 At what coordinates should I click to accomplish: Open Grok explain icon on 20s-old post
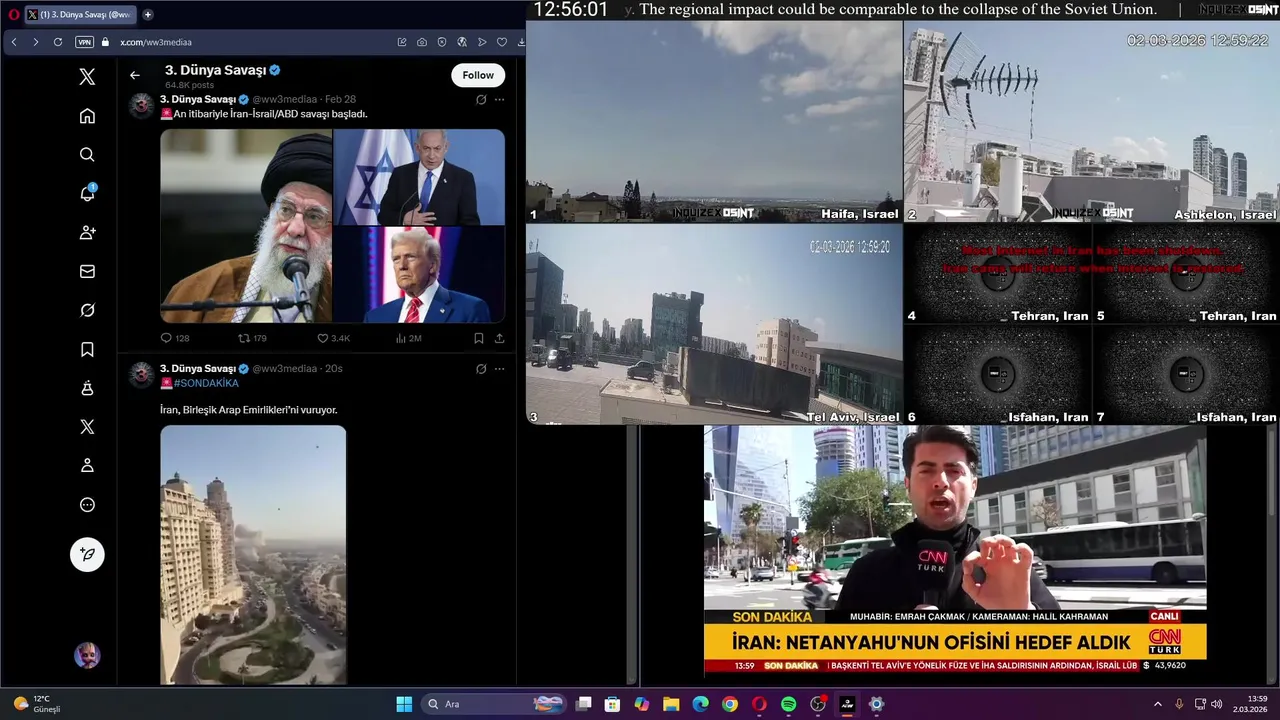481,369
